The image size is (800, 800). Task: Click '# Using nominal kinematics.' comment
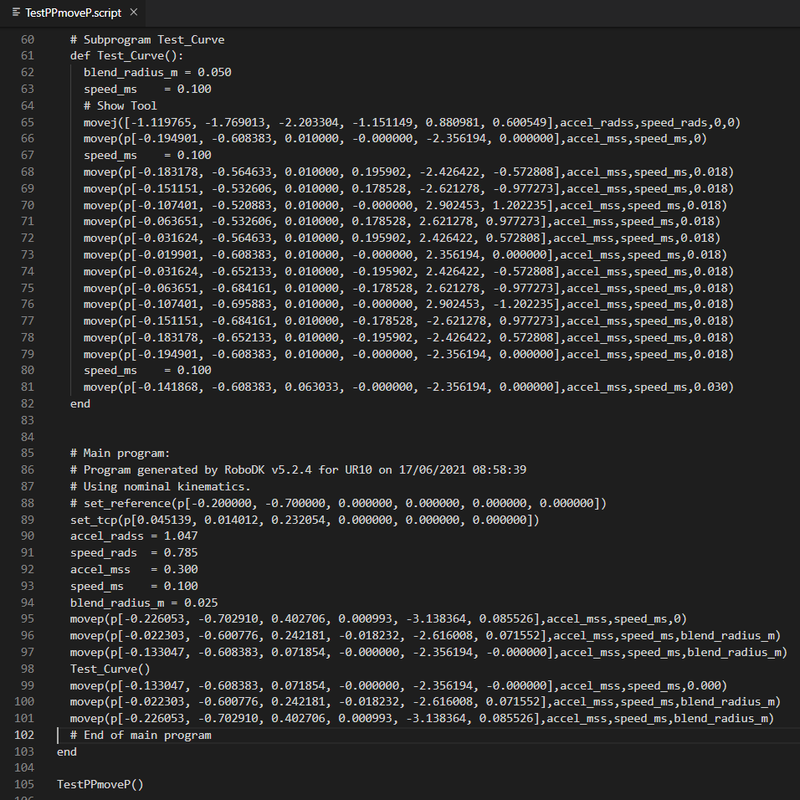coord(160,486)
